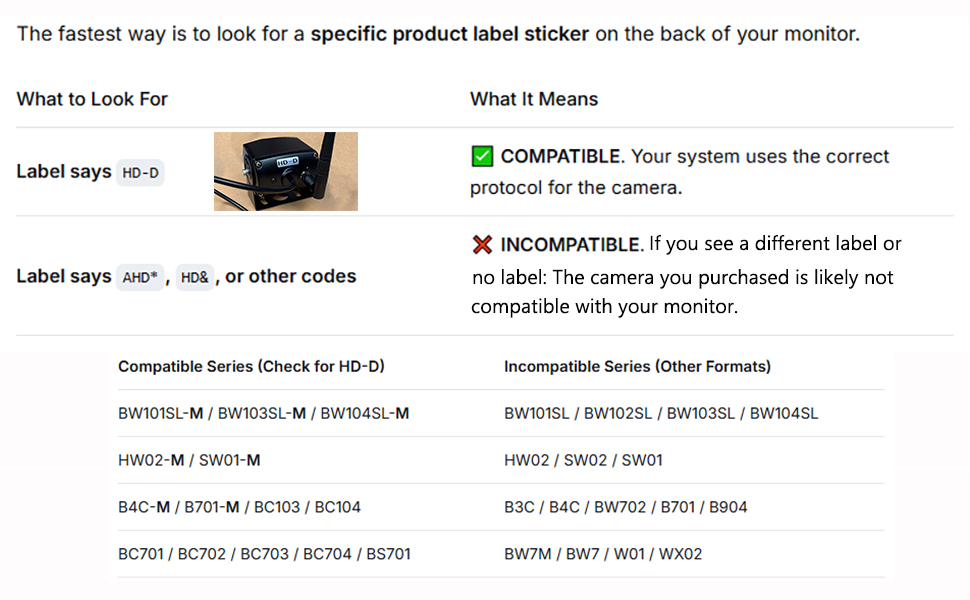Click the "Incompatible Series (Other Formats)" header
The height and width of the screenshot is (600, 970).
pyautogui.click(x=637, y=367)
